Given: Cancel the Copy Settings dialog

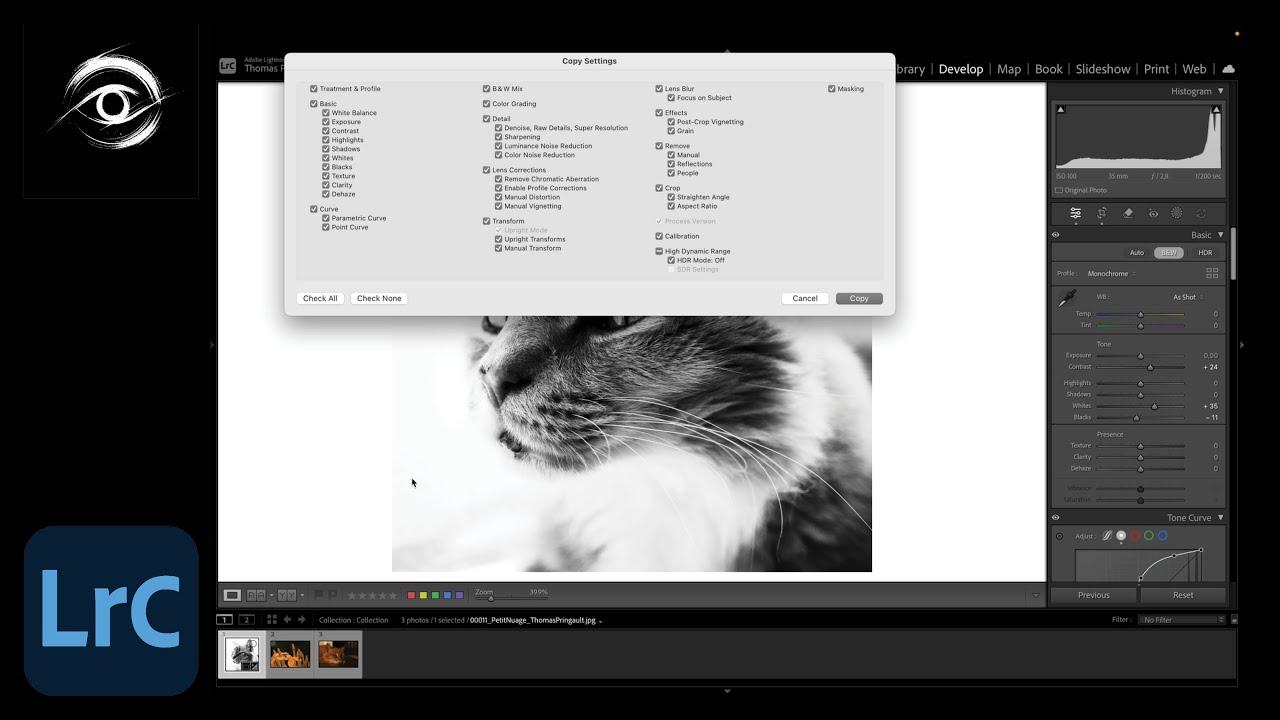Looking at the screenshot, I should coord(805,298).
